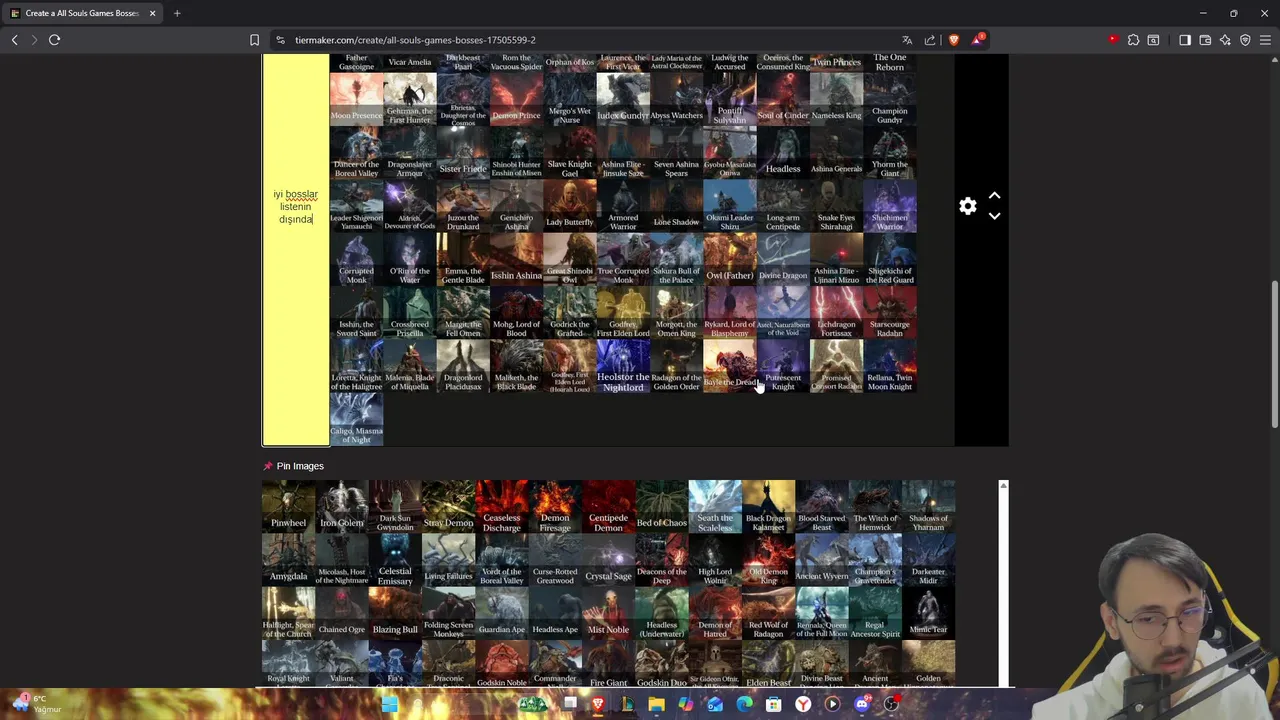The width and height of the screenshot is (1280, 720).
Task: Select the Mist Noble image
Action: coord(608,613)
